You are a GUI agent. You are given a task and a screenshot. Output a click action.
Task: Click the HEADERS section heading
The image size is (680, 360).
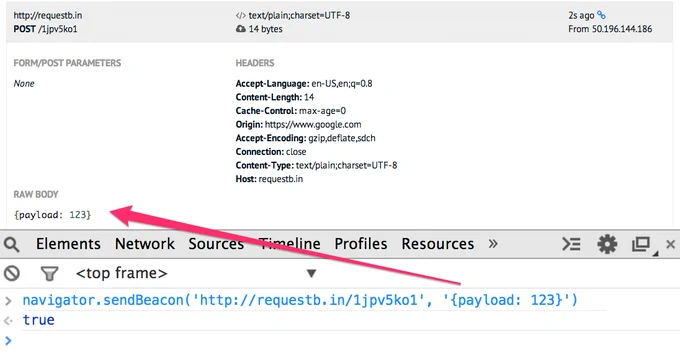coord(255,63)
